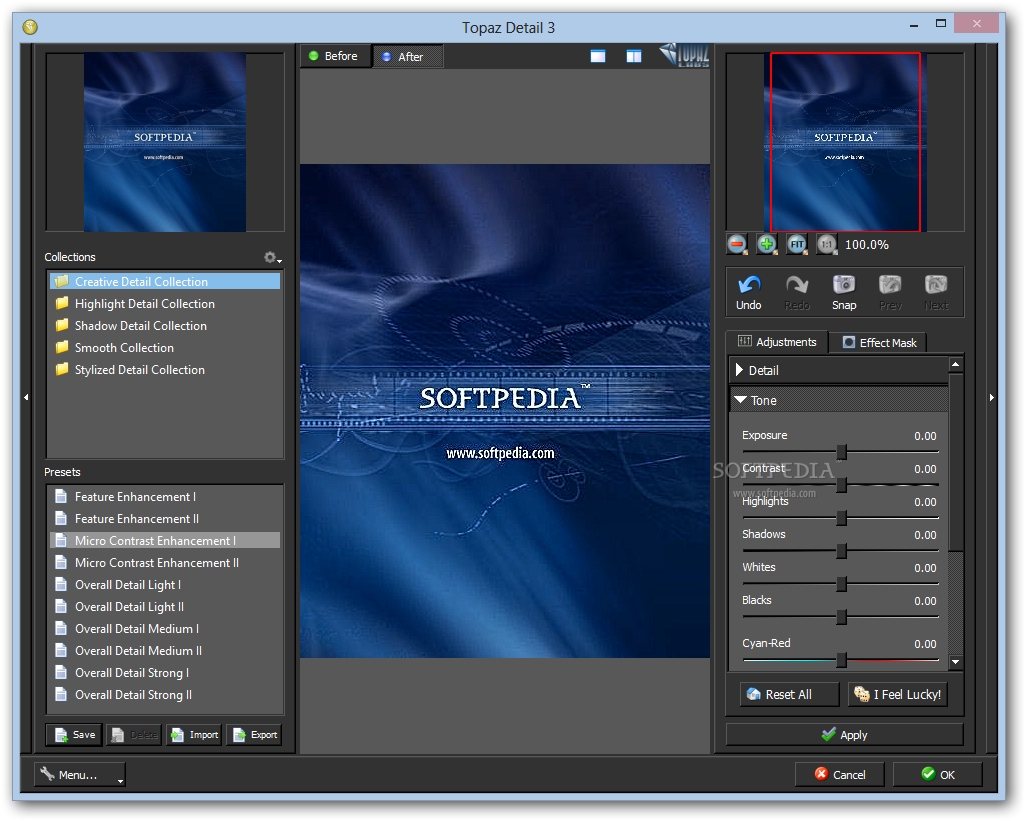Undo the last adjustment
Screen dimensions: 1026x821
point(749,292)
